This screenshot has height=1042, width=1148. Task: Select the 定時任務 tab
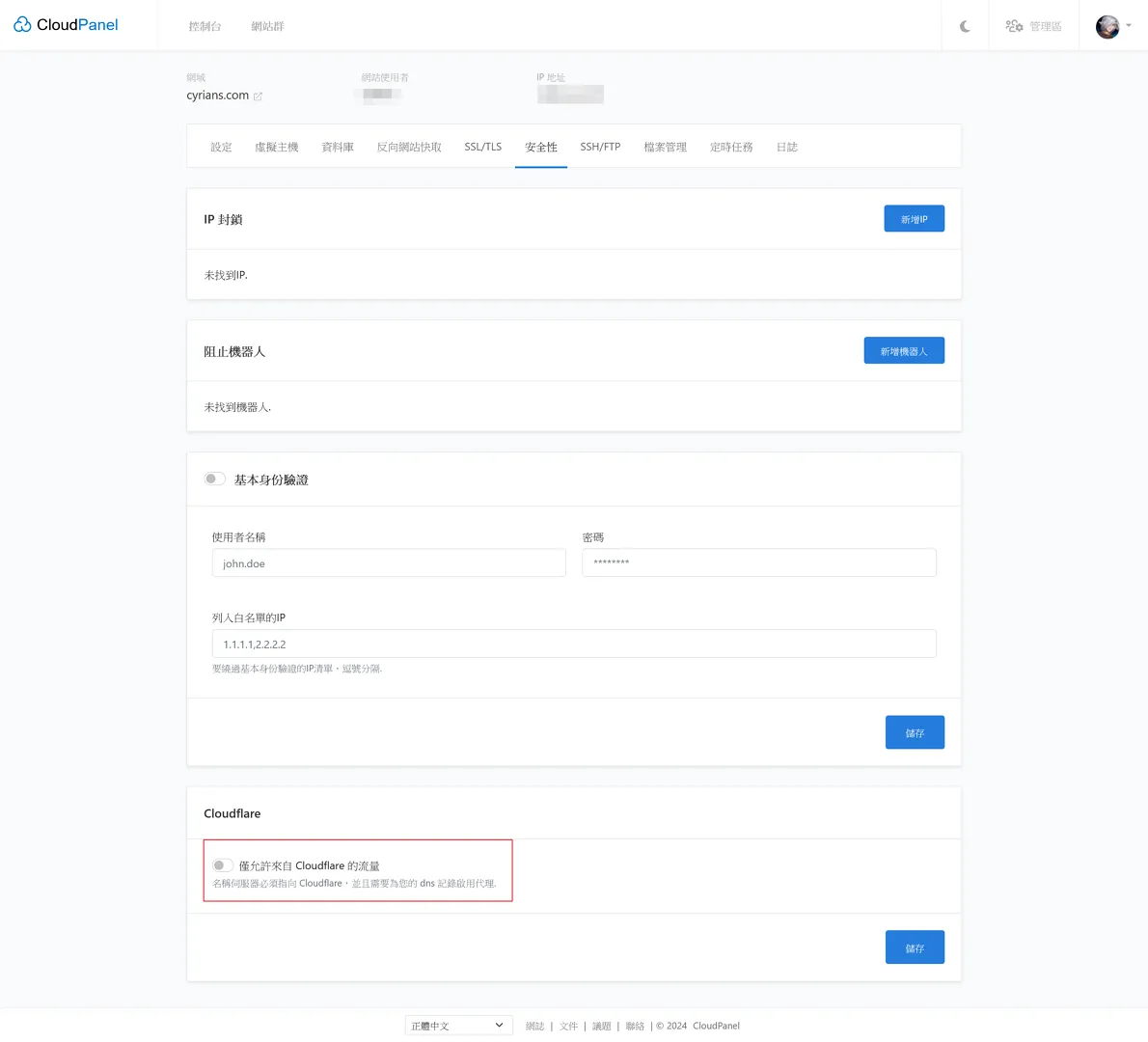[731, 147]
